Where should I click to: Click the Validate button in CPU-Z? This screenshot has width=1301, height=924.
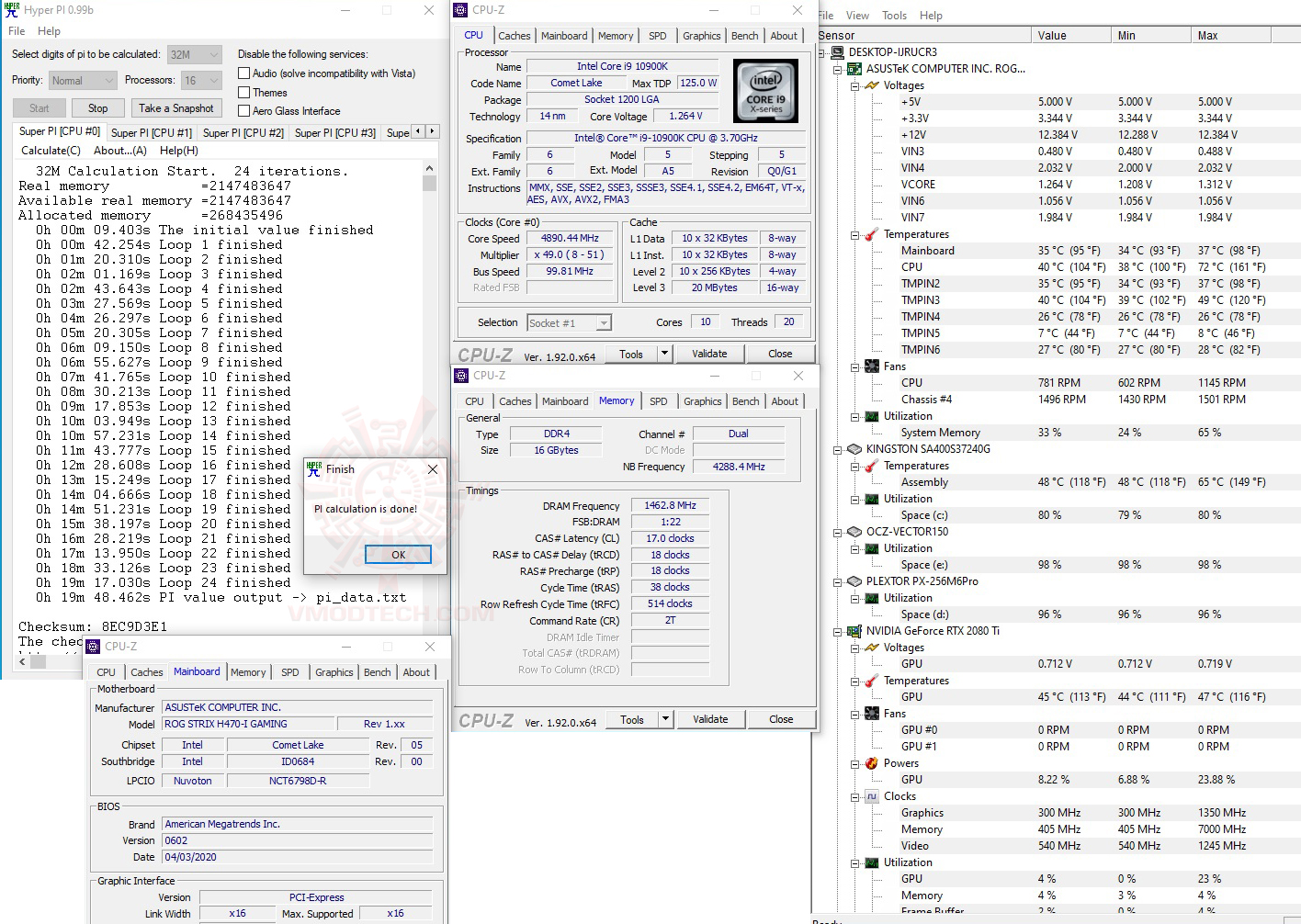(x=710, y=354)
